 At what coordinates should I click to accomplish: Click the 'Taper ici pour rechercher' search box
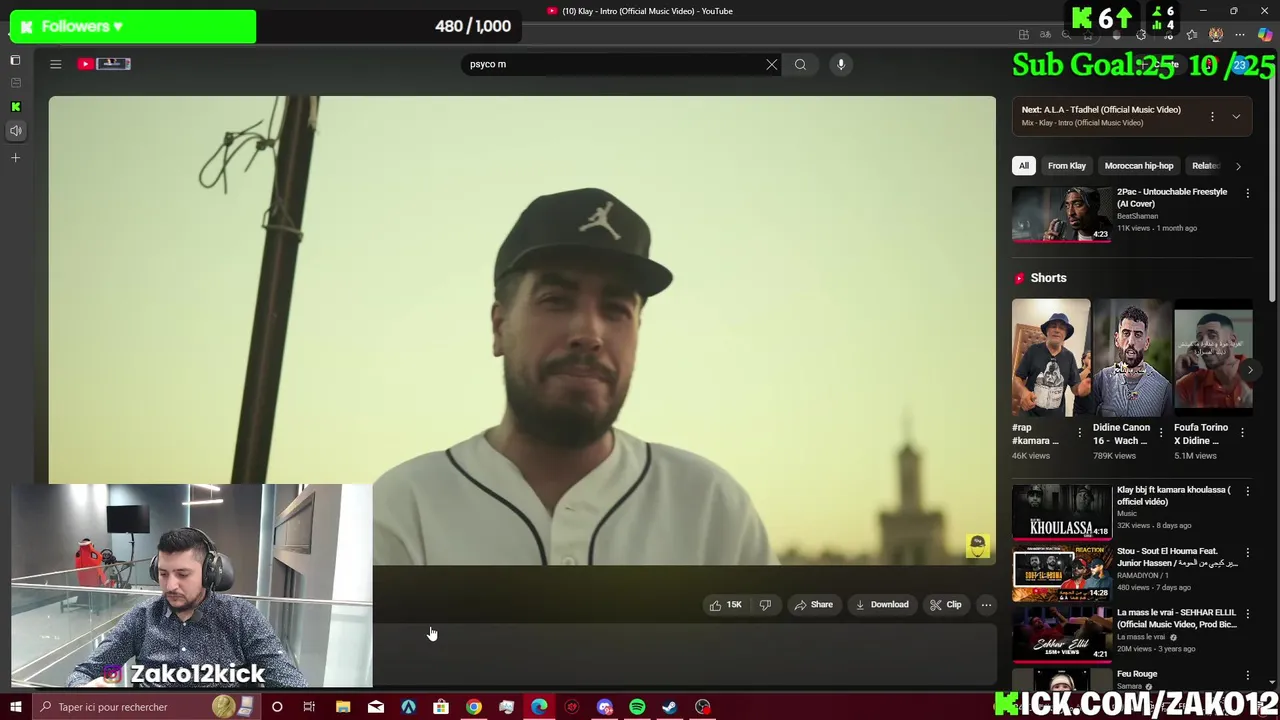point(145,707)
